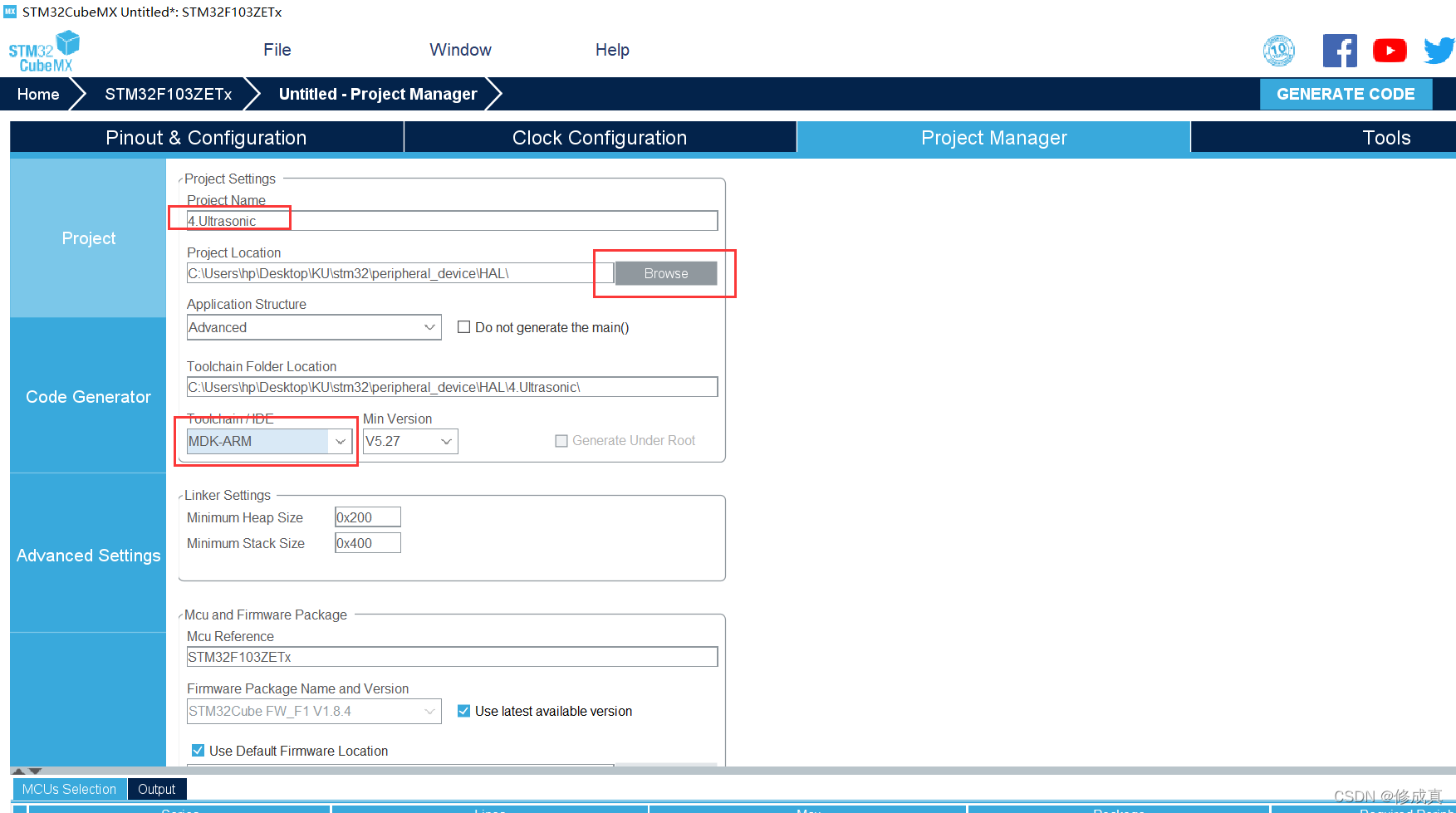Browse for project location

(x=666, y=273)
